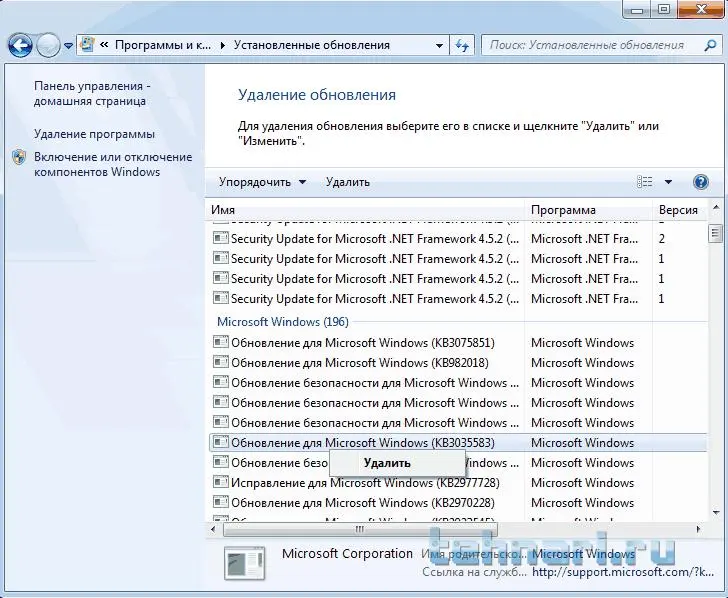Viewport: 728px width, 598px height.
Task: Click the Control Panel icon in the address bar
Action: tap(87, 45)
